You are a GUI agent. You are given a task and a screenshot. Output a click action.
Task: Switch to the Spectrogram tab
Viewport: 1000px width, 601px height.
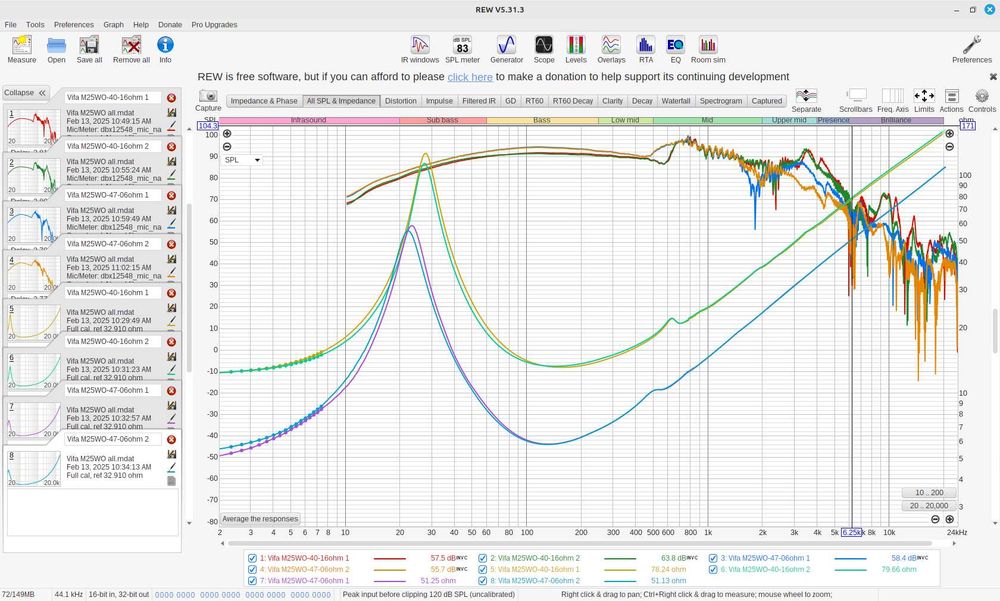coord(721,101)
